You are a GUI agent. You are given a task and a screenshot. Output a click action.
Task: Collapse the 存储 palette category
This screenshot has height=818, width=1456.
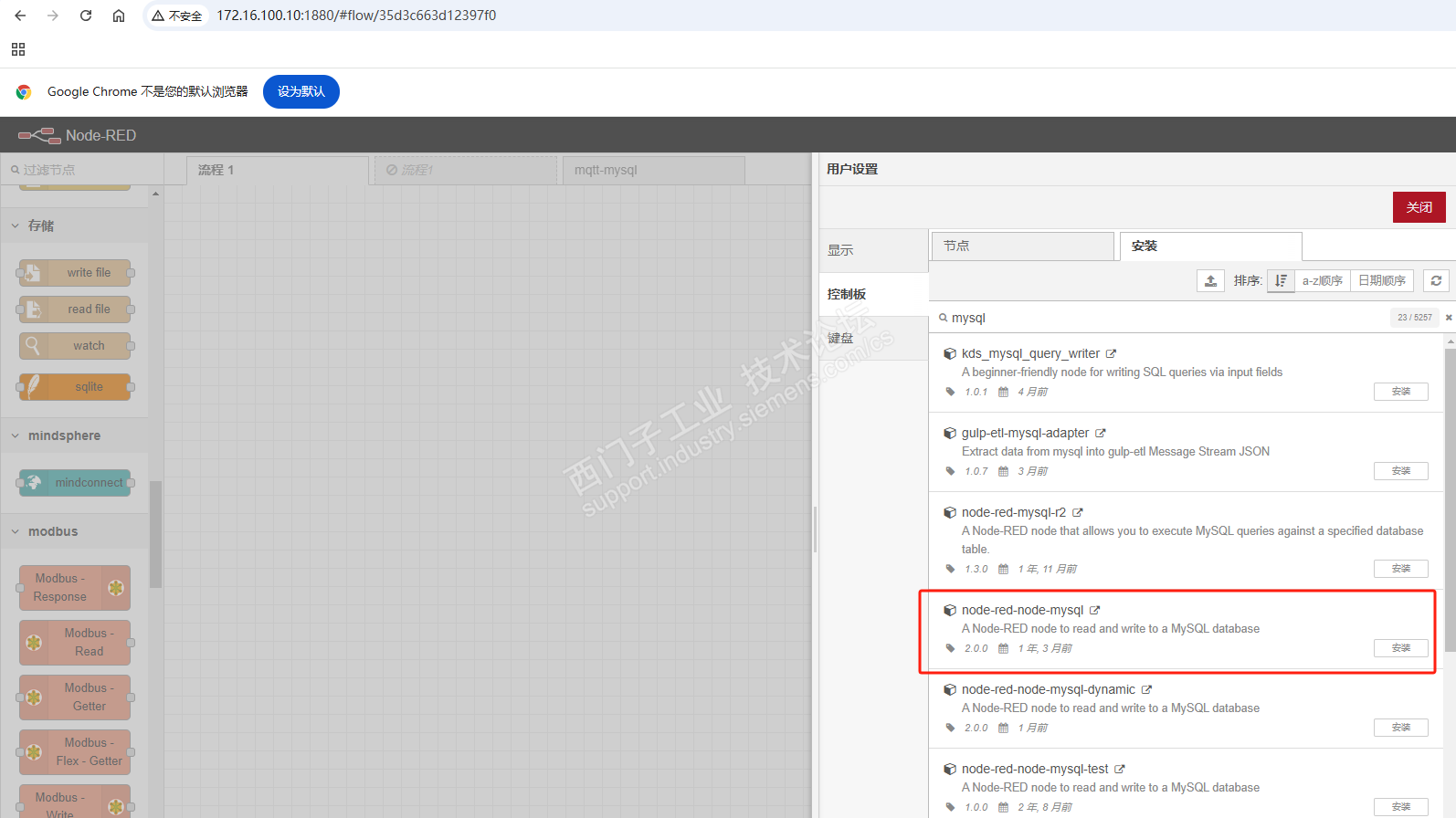[74, 225]
